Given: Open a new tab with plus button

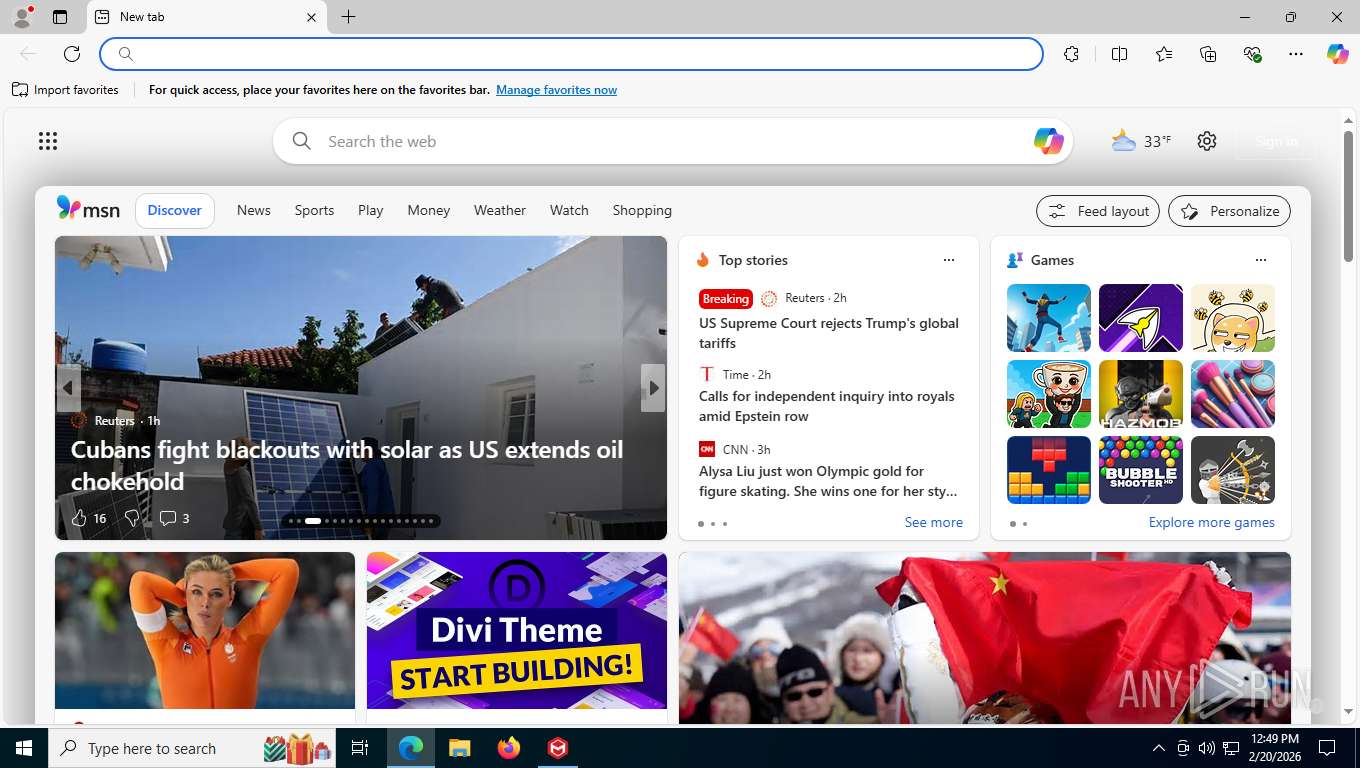Looking at the screenshot, I should pos(348,17).
